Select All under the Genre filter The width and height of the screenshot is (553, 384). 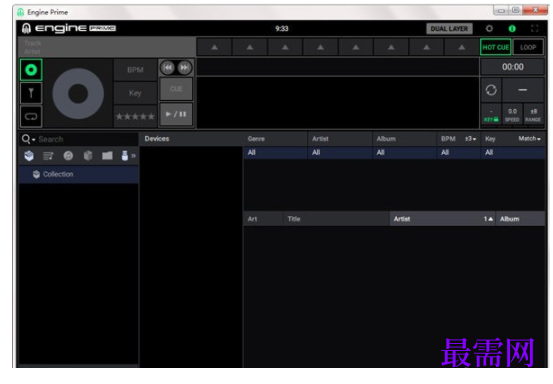[x=275, y=152]
